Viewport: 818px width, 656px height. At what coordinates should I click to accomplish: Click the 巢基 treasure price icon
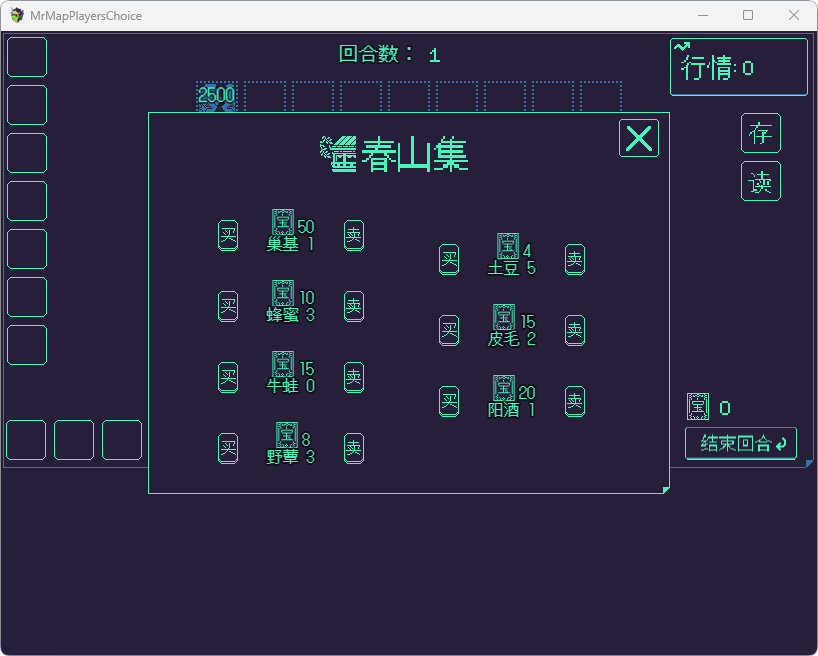283,222
